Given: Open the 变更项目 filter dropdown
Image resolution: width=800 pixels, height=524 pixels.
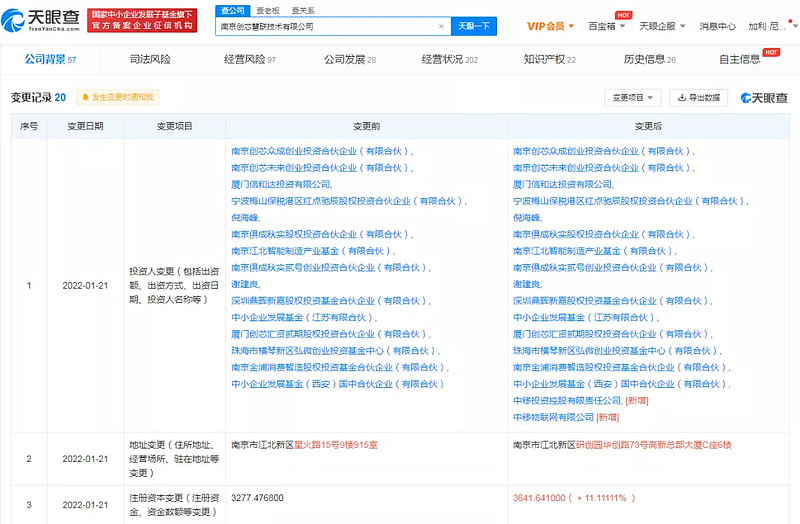Looking at the screenshot, I should (633, 97).
